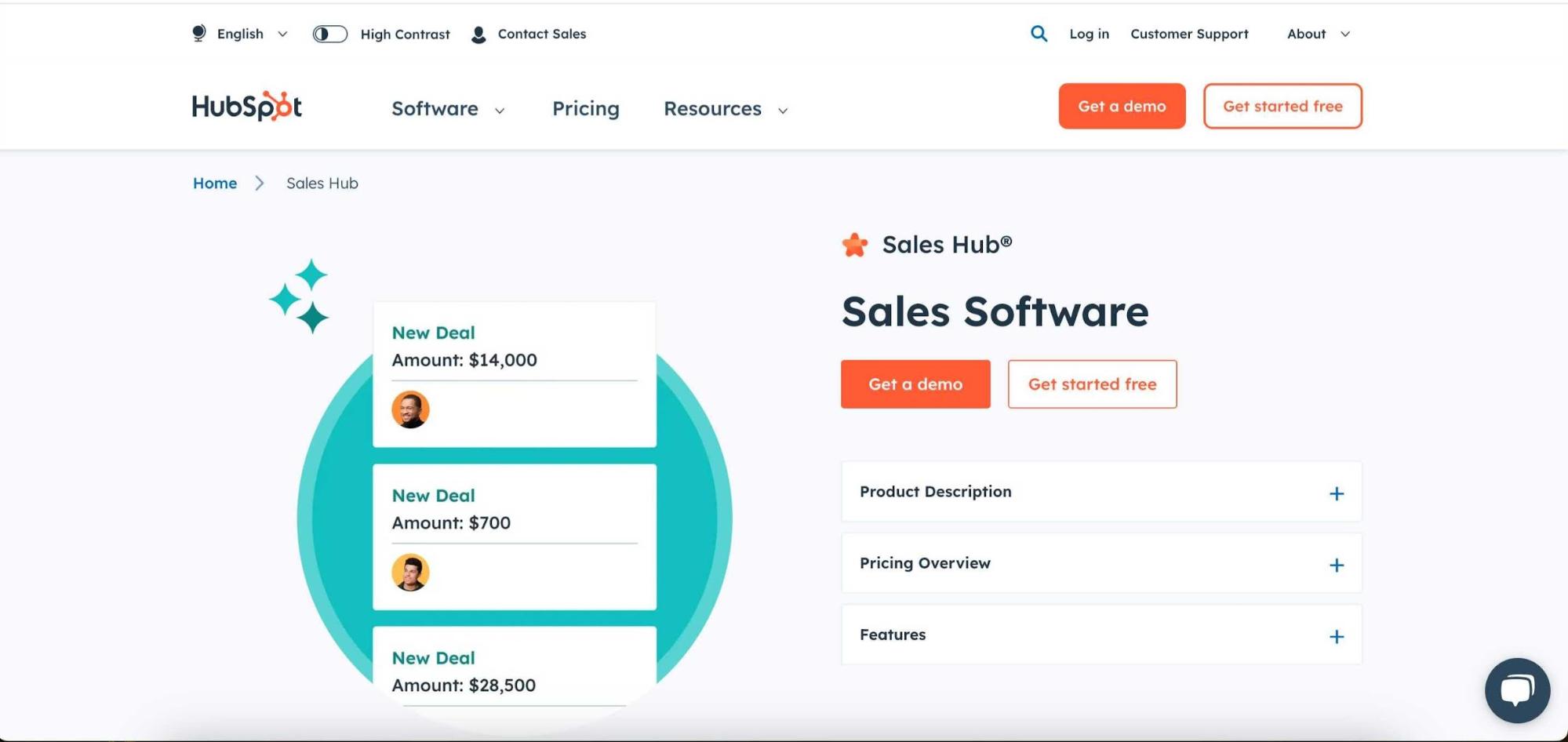The image size is (1568, 742).
Task: Click the avatar on the $700 deal card
Action: pyautogui.click(x=411, y=572)
